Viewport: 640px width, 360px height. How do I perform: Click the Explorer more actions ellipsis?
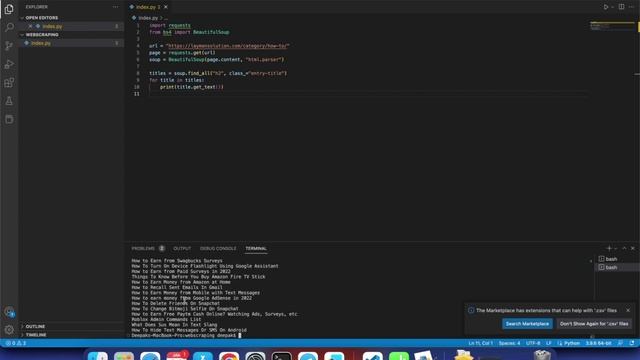pos(116,7)
